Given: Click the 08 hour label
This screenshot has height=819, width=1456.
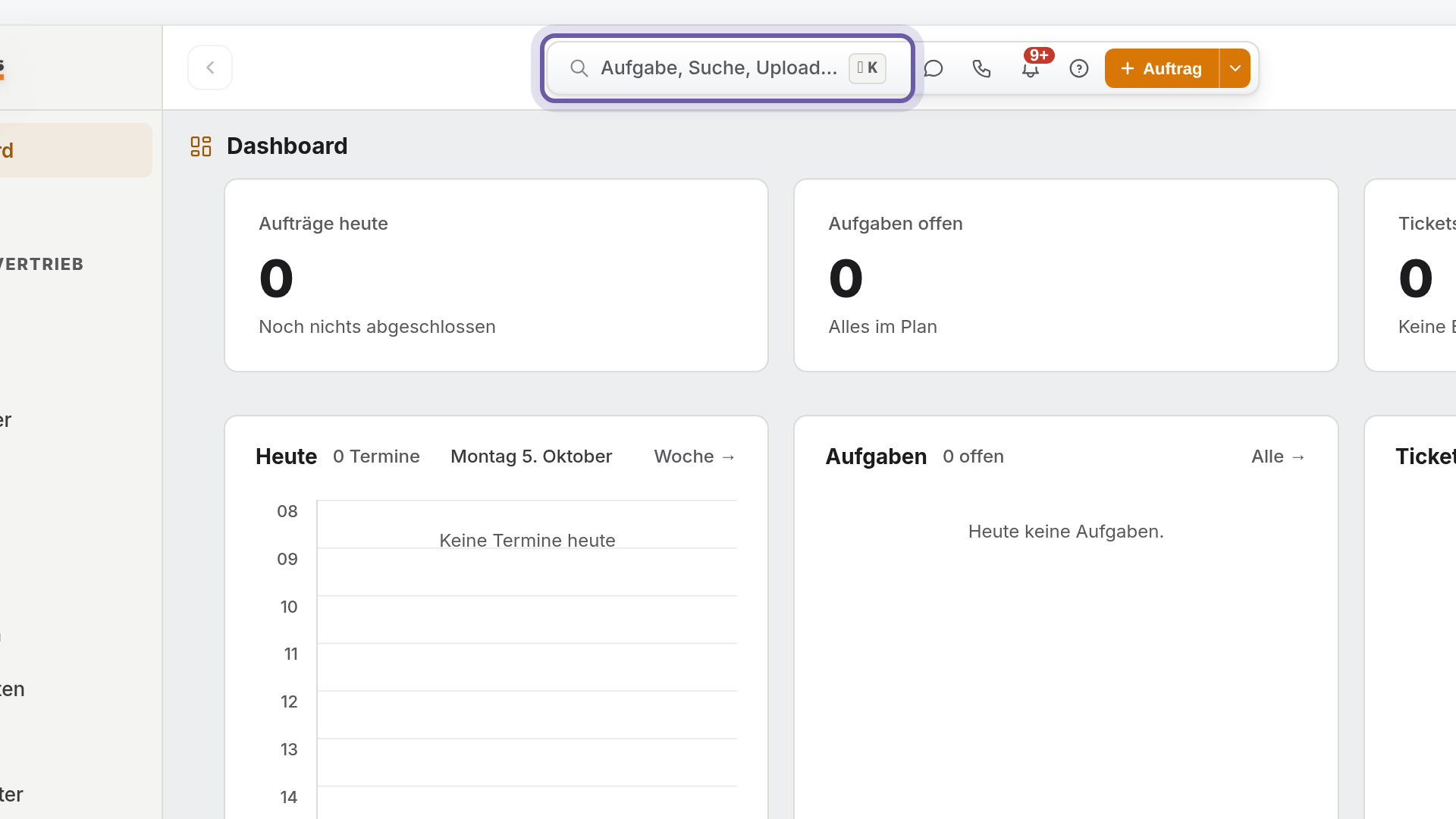Looking at the screenshot, I should click(287, 511).
